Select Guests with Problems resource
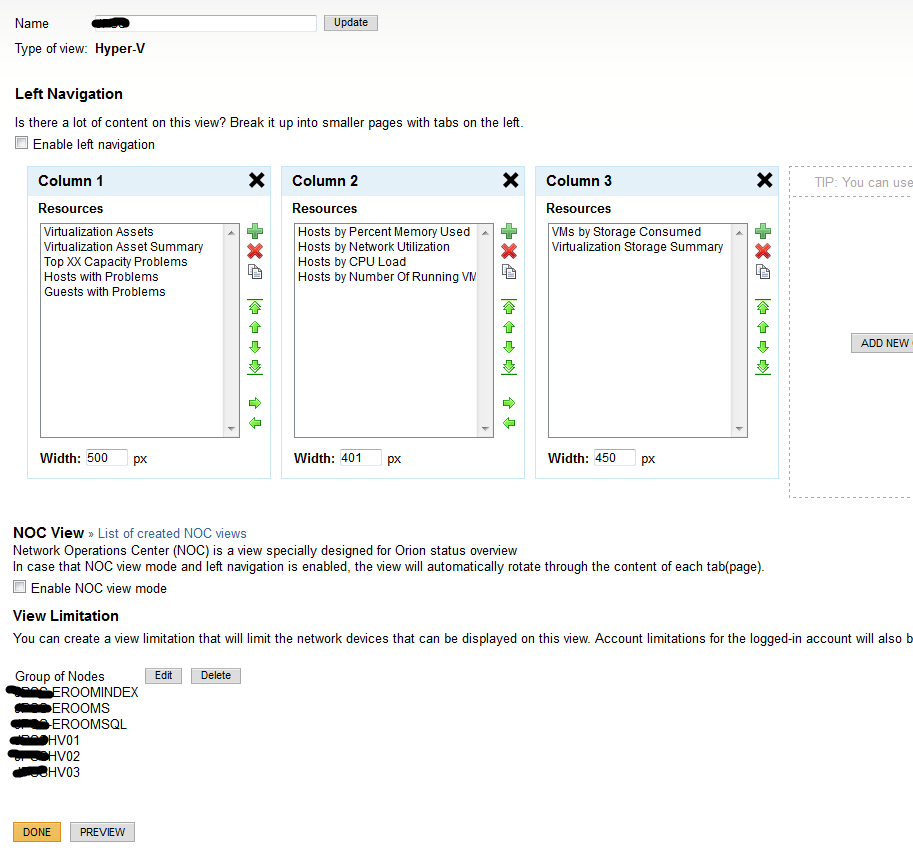The height and width of the screenshot is (862, 913). (104, 292)
